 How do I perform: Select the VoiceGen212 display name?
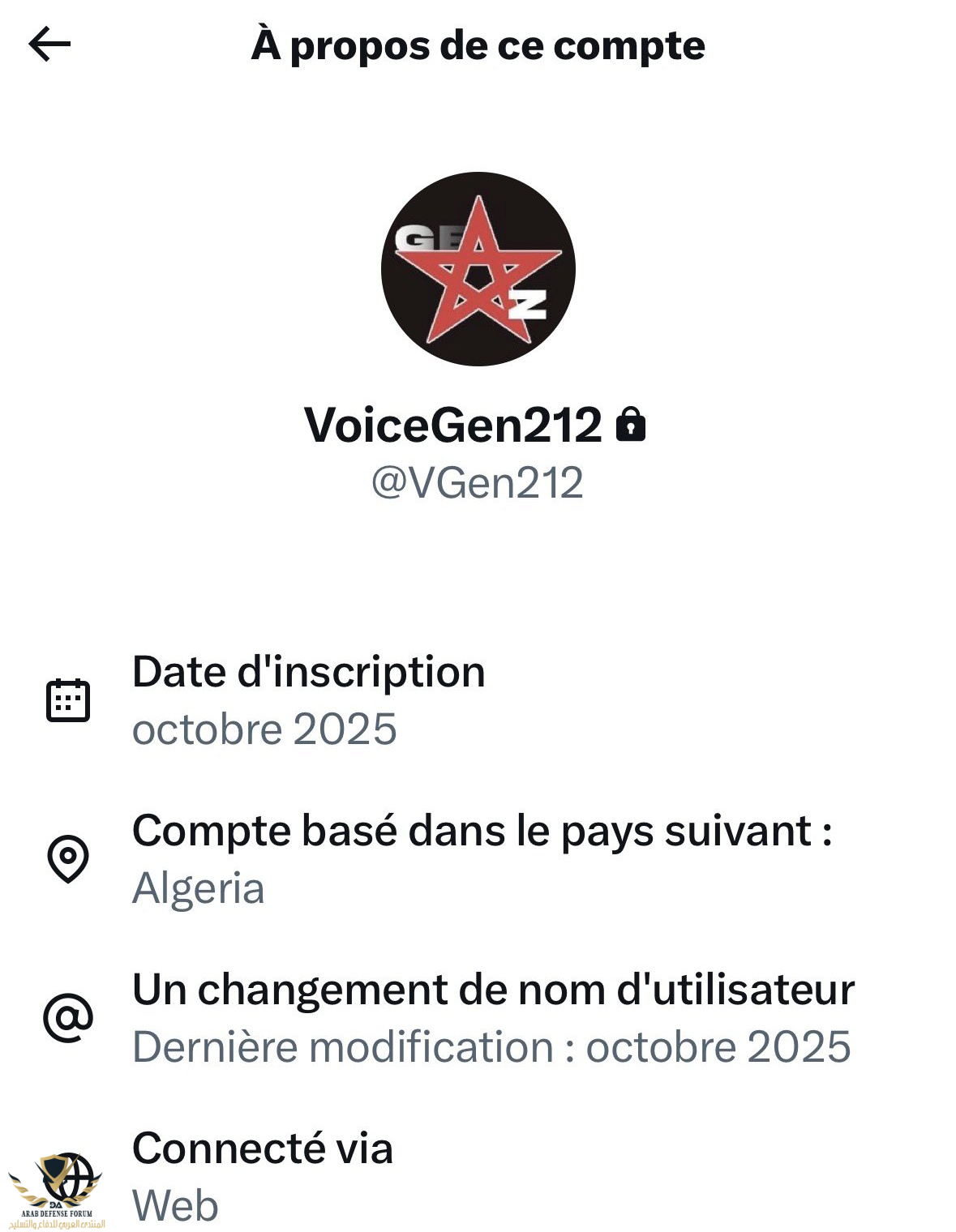(452, 424)
